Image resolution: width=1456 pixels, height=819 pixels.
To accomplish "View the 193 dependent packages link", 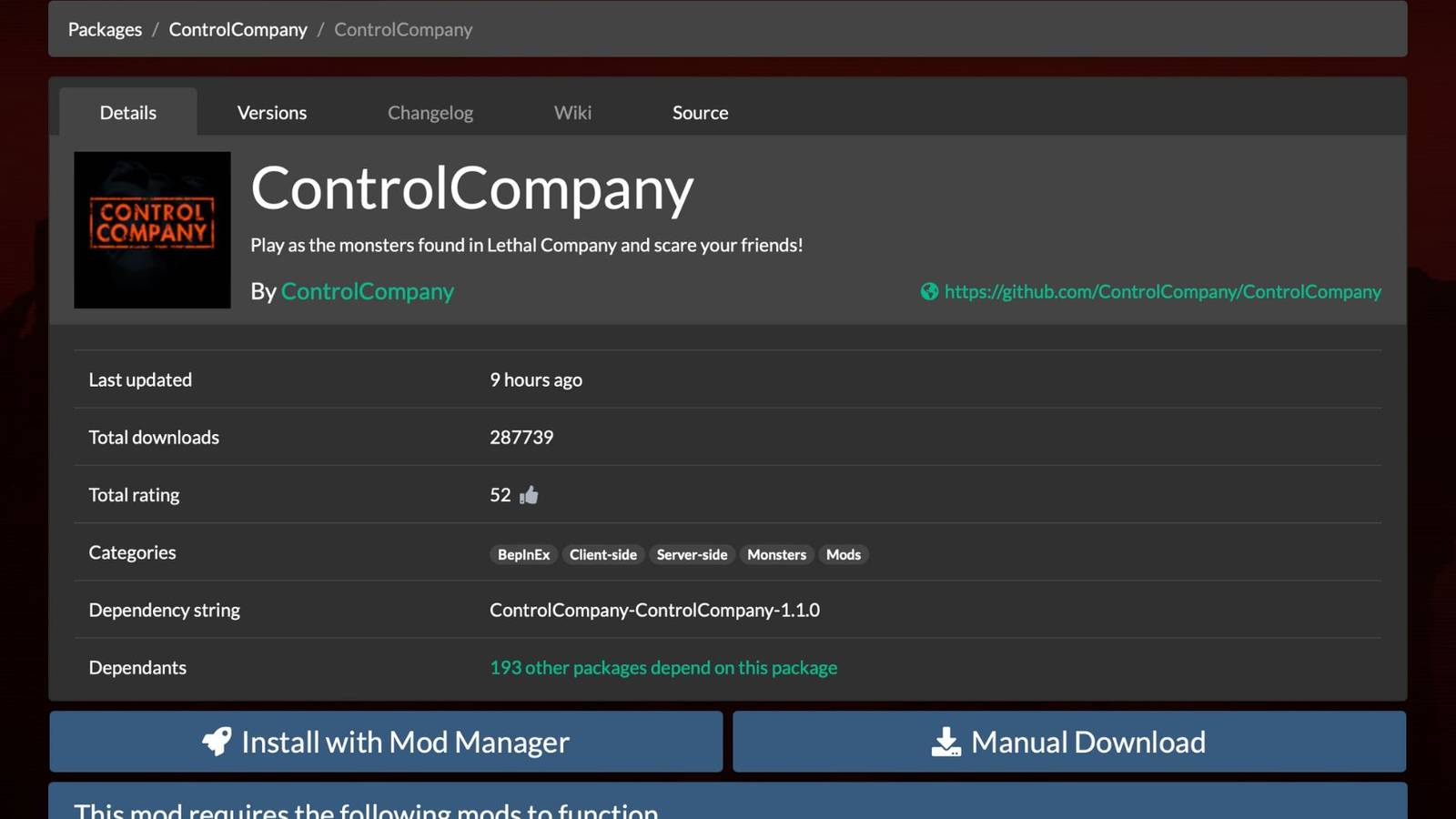I will pos(663,667).
